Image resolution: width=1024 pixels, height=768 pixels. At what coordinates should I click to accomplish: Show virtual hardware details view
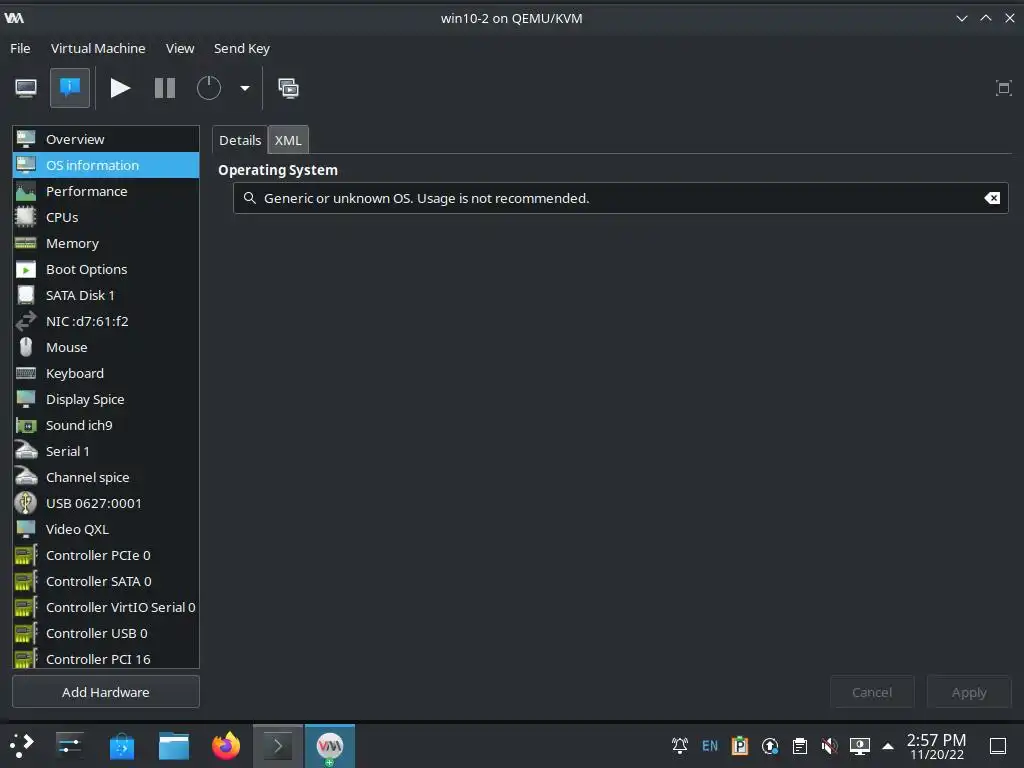tap(70, 88)
